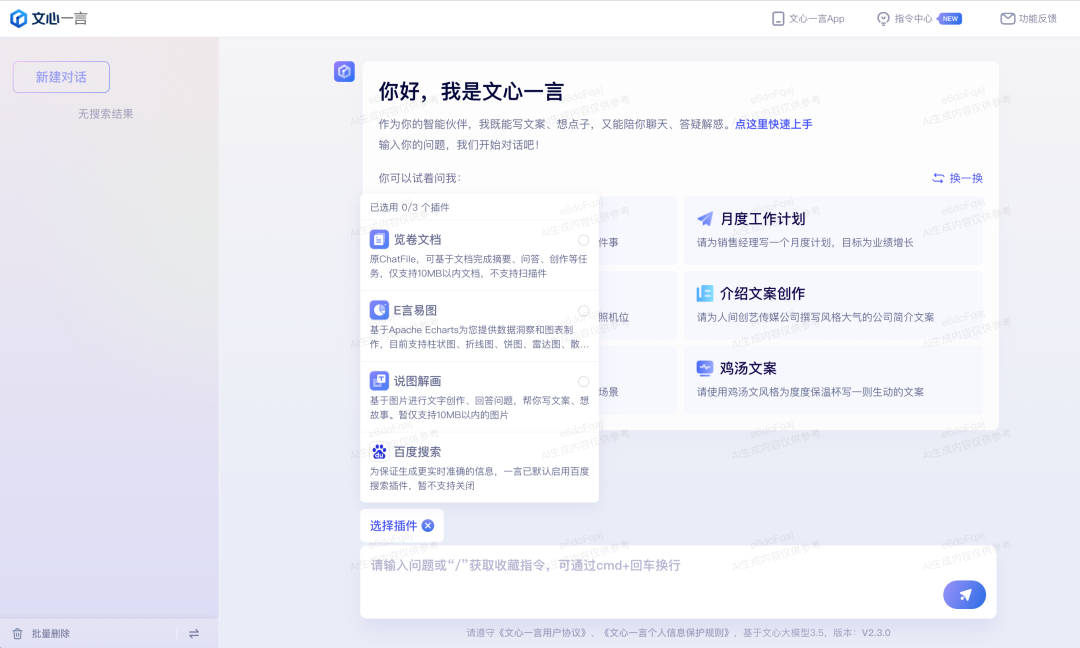Viewport: 1080px width, 648px height.
Task: Collapse the plugin panel via 选择插件 ✕
Action: click(x=428, y=524)
